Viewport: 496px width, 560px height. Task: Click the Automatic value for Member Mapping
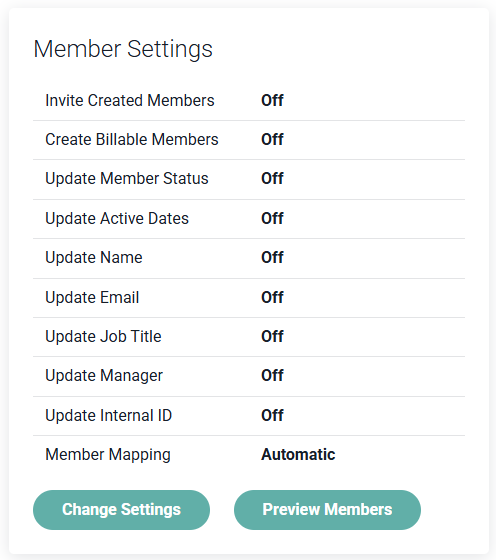click(x=298, y=455)
